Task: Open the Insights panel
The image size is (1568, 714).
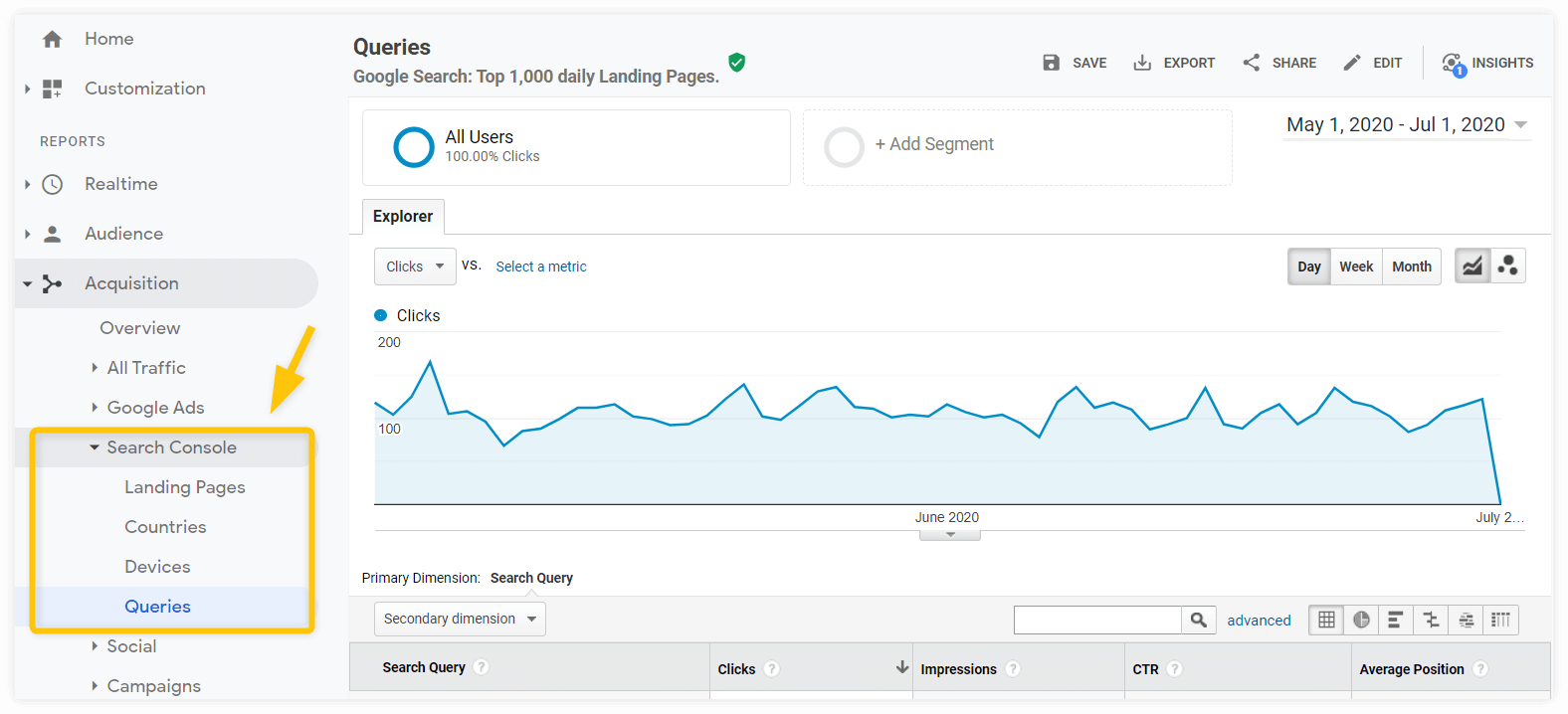Action: (1487, 64)
